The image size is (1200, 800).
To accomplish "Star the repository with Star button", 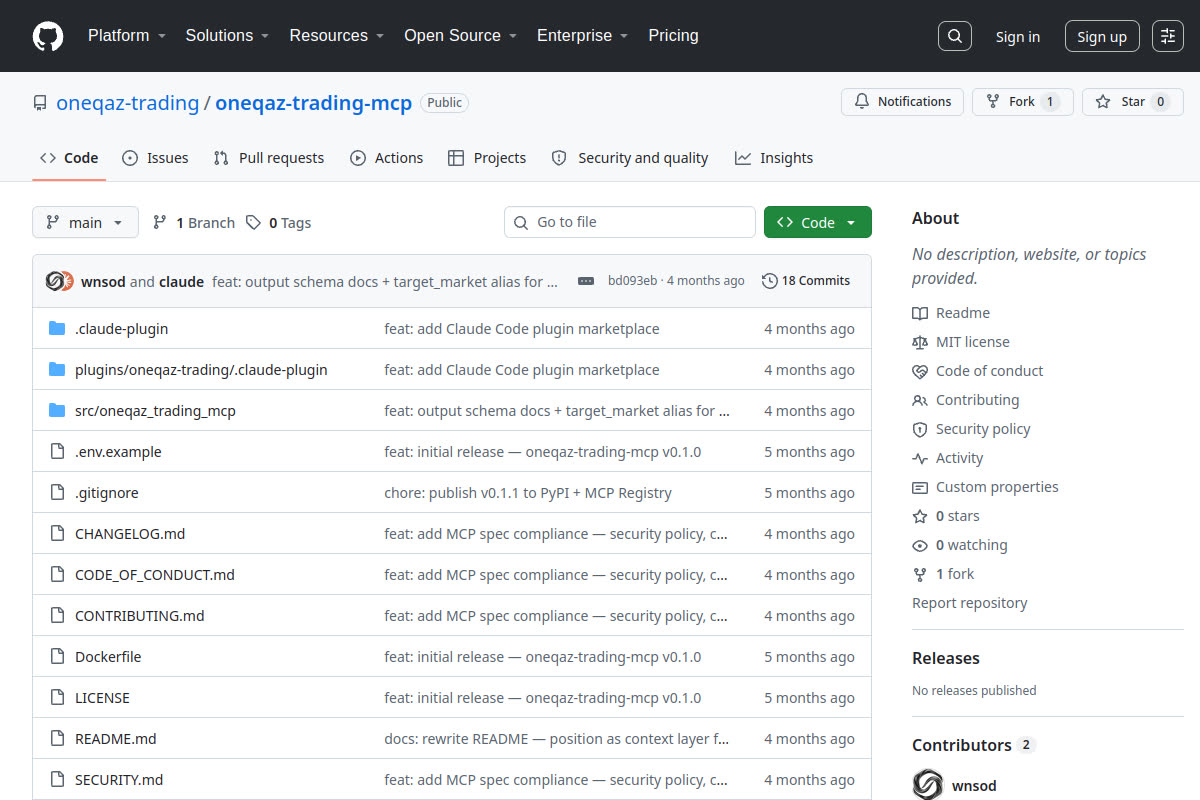I will tap(1132, 102).
